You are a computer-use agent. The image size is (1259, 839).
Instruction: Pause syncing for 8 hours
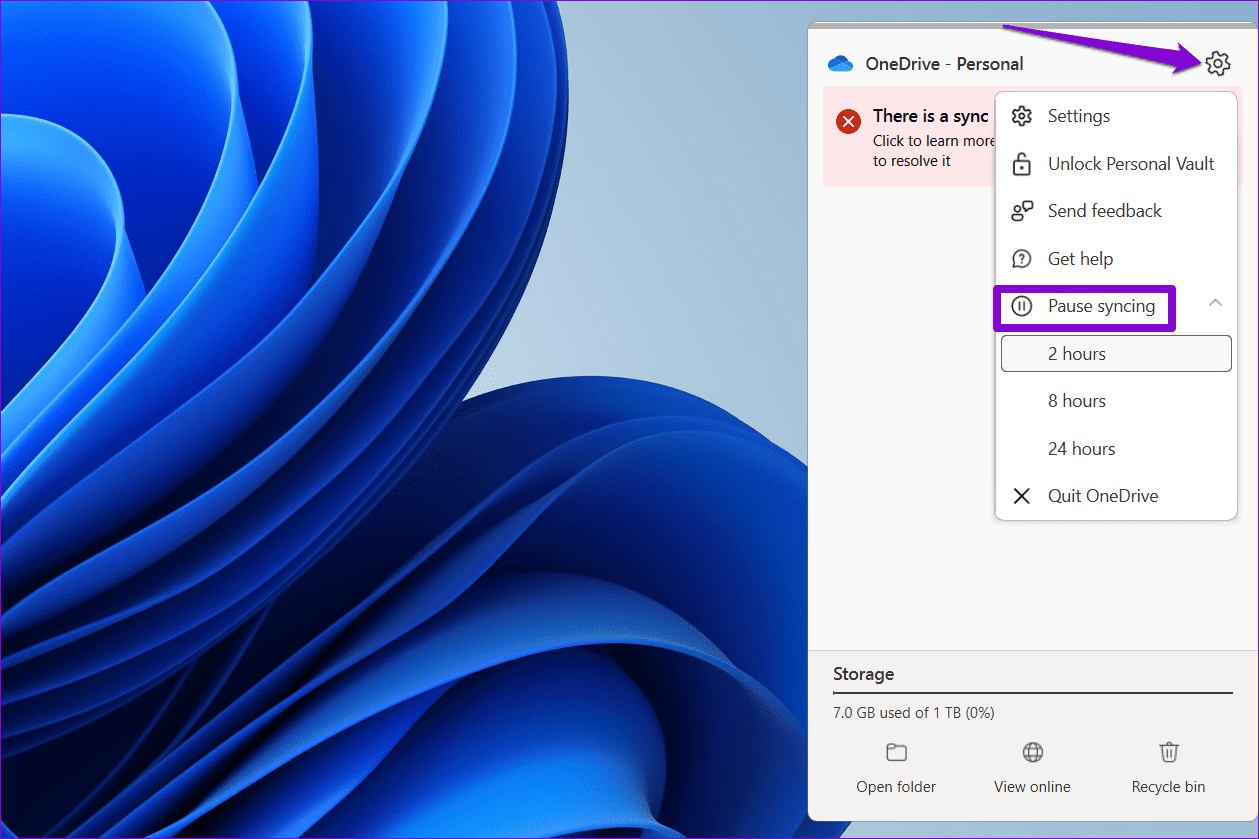coord(1116,401)
